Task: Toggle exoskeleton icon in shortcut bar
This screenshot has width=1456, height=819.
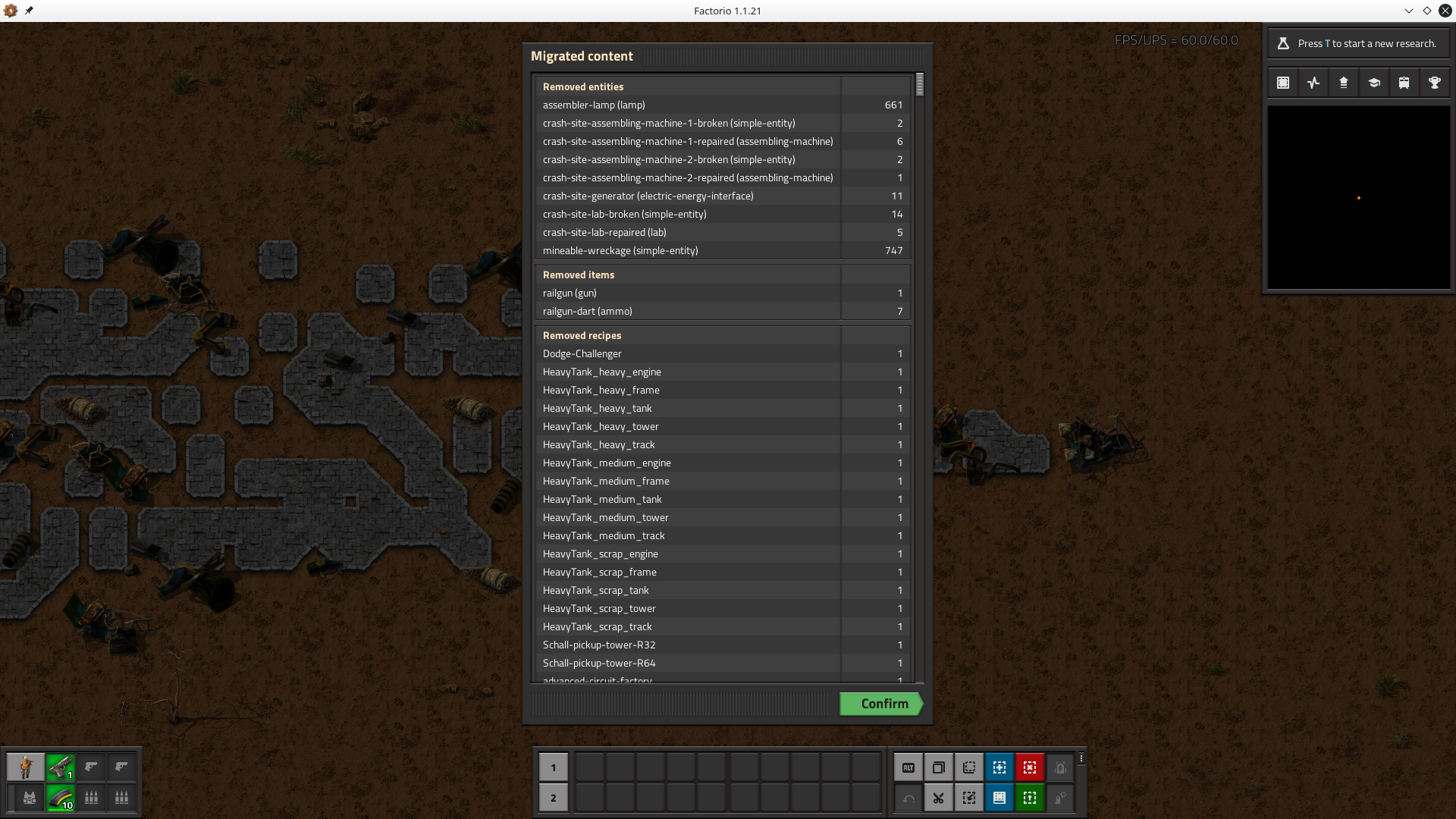Action: pyautogui.click(x=1060, y=798)
